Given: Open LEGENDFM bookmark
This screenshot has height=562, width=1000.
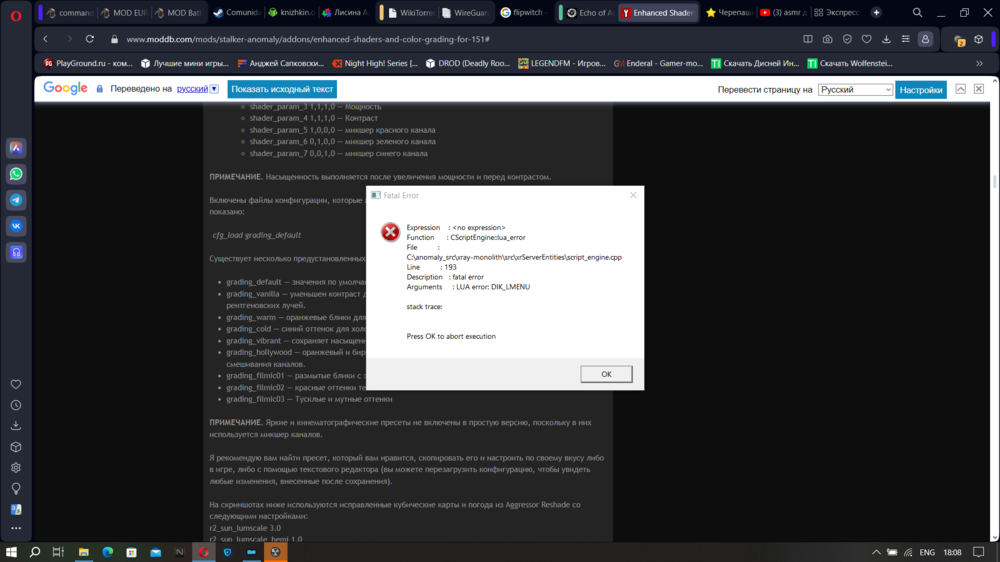Looking at the screenshot, I should click(562, 63).
